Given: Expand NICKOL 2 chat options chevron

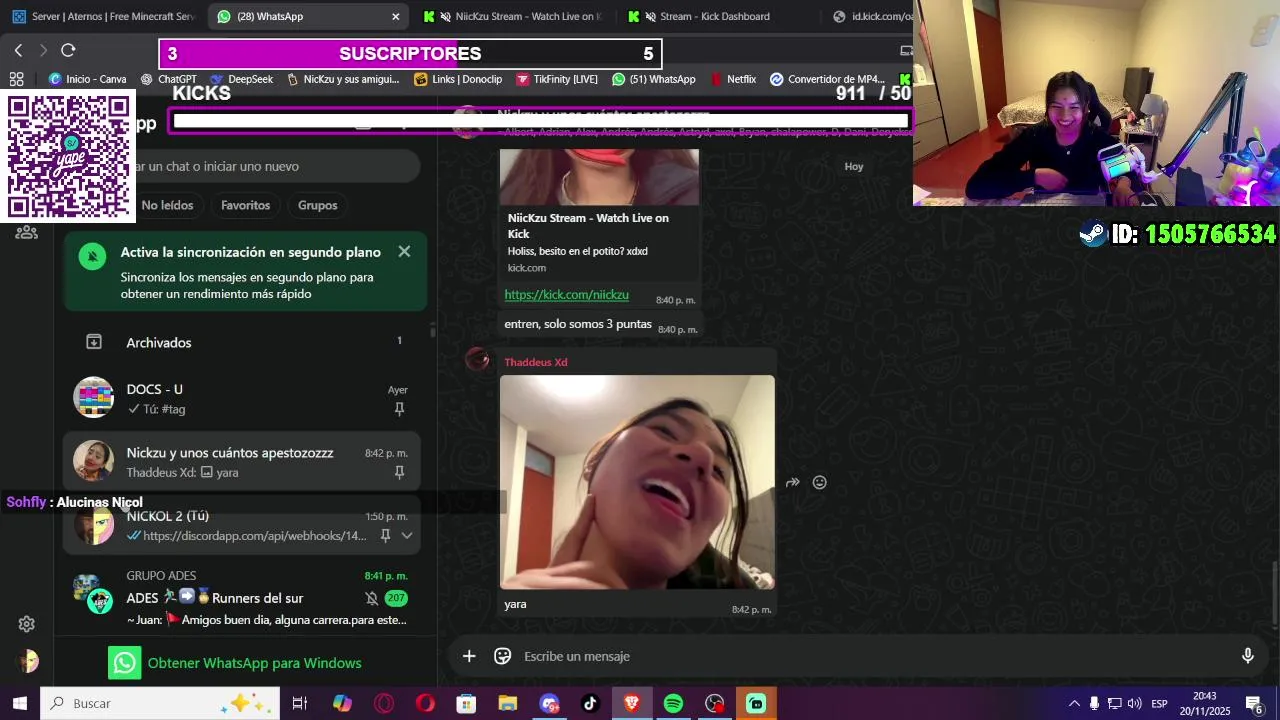Looking at the screenshot, I should [407, 536].
